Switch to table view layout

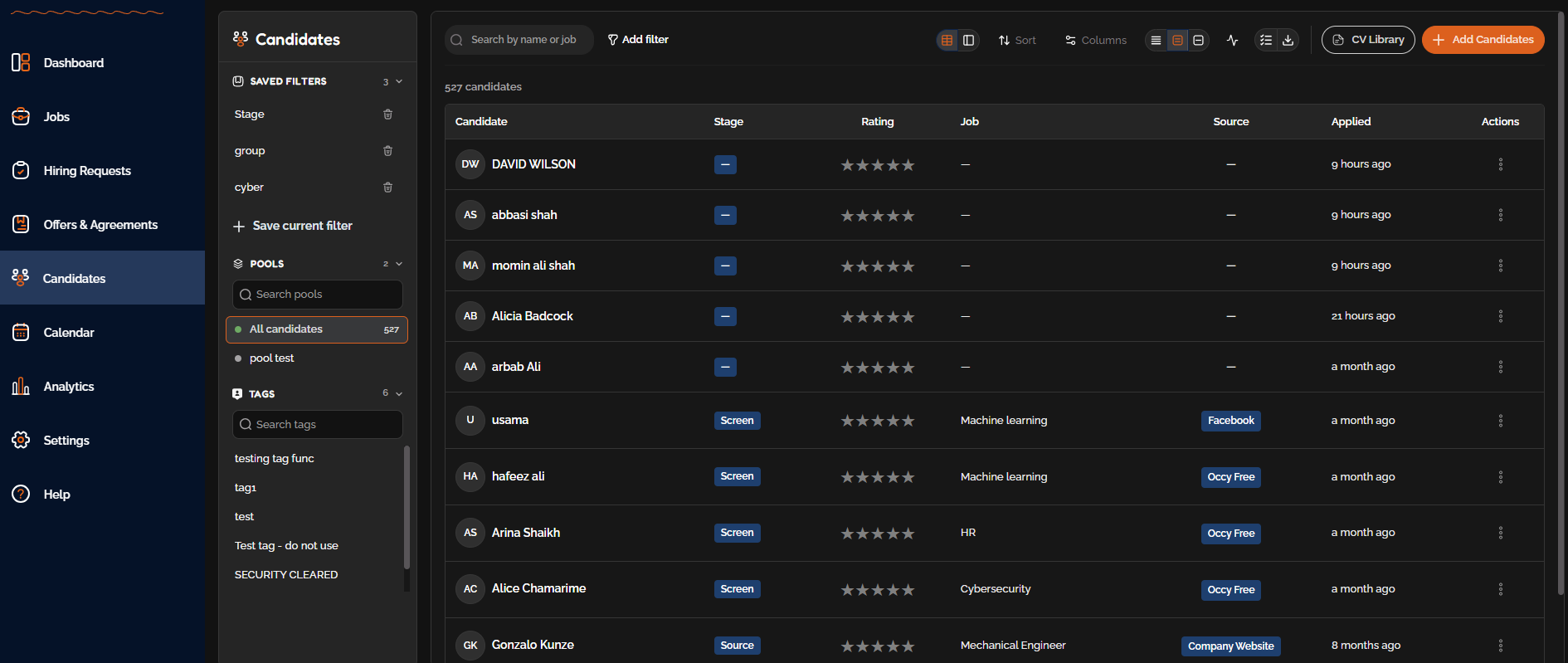(947, 40)
